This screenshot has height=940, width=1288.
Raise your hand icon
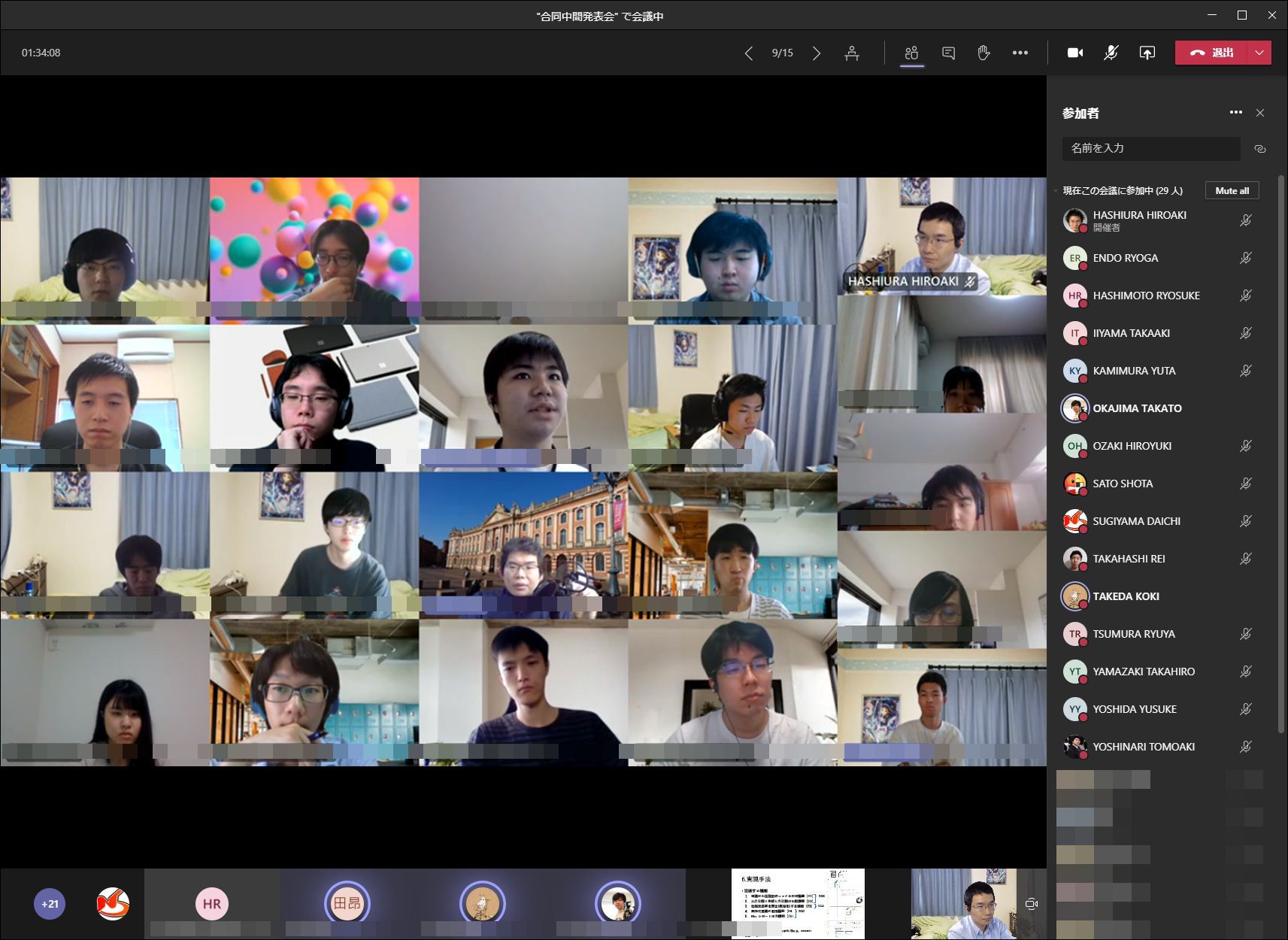tap(983, 53)
